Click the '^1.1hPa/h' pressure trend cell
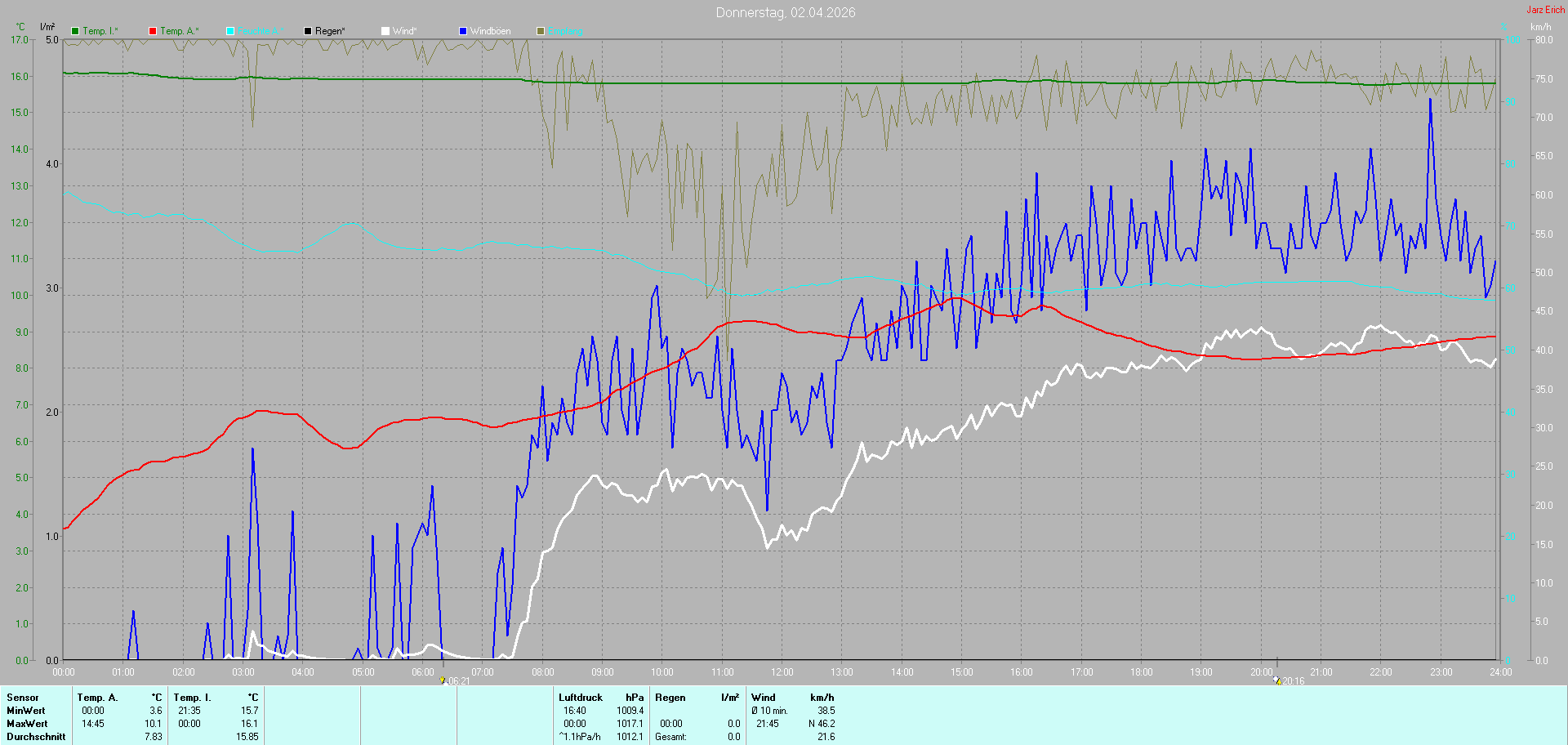 click(x=580, y=737)
